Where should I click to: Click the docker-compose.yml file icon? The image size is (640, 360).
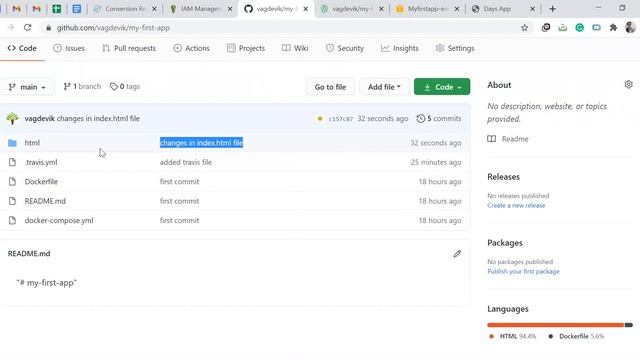tap(12, 220)
